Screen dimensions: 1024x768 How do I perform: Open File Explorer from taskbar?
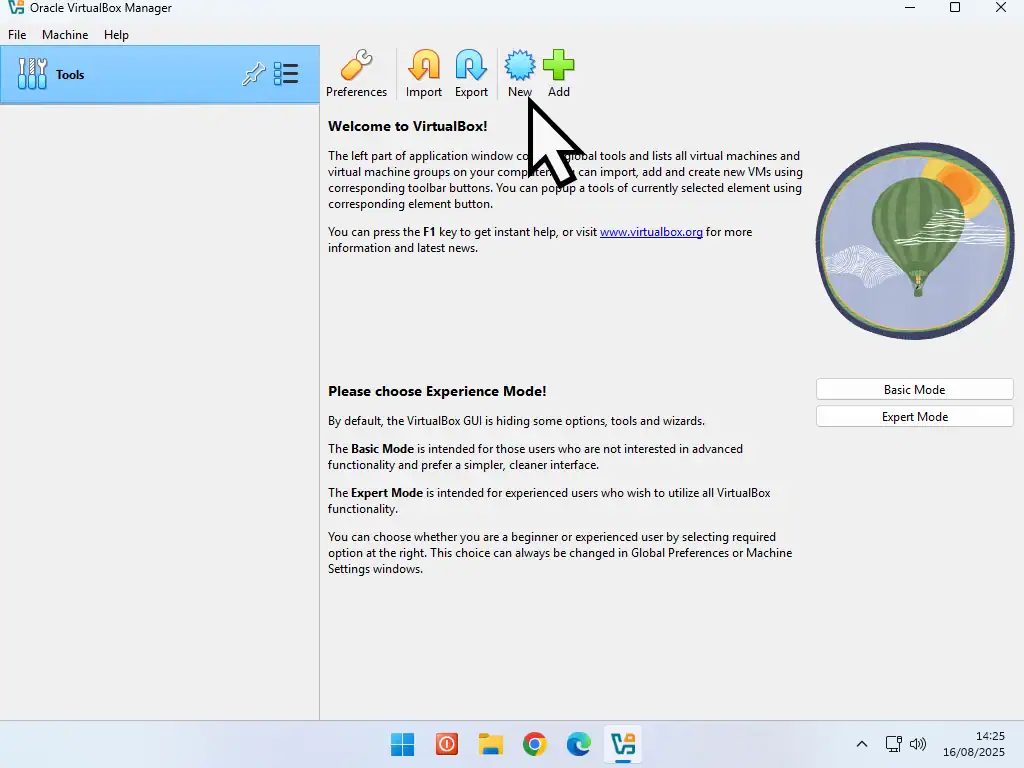pyautogui.click(x=490, y=744)
